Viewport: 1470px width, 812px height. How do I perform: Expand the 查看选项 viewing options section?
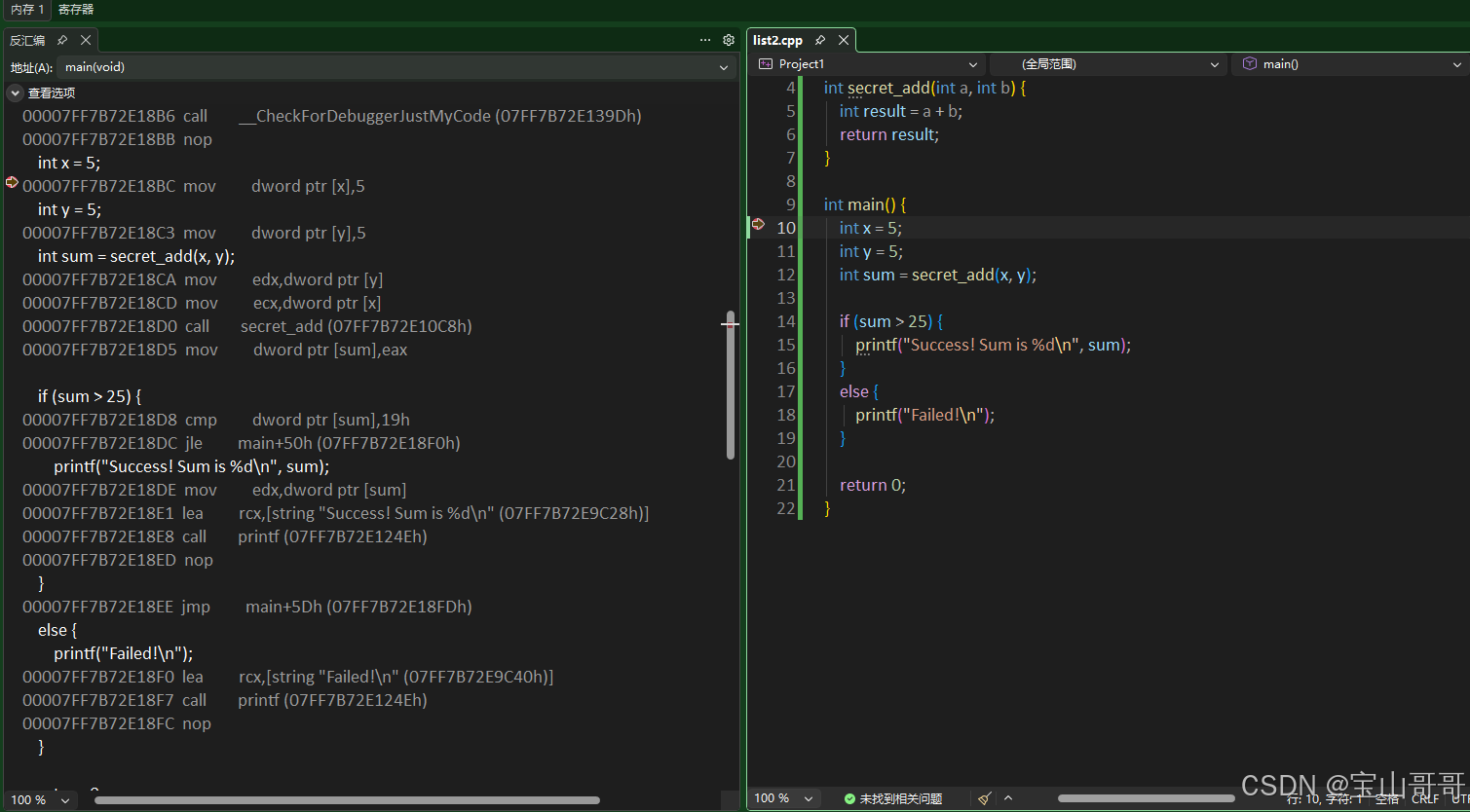[x=16, y=93]
